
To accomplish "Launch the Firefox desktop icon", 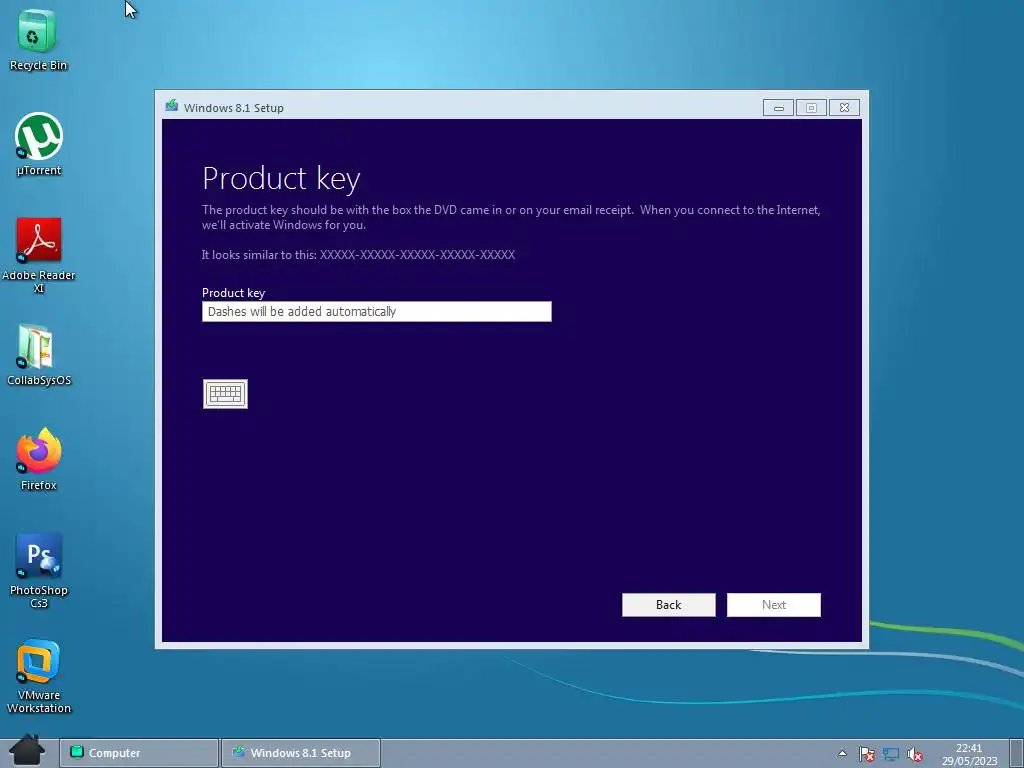I will click(x=39, y=459).
